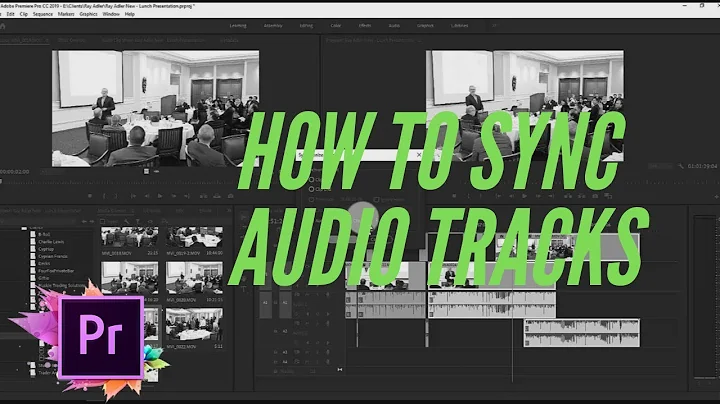Viewport: 720px width, 404px height.
Task: Select thumbnail MVI_0020.MOV
Action: pos(194,279)
